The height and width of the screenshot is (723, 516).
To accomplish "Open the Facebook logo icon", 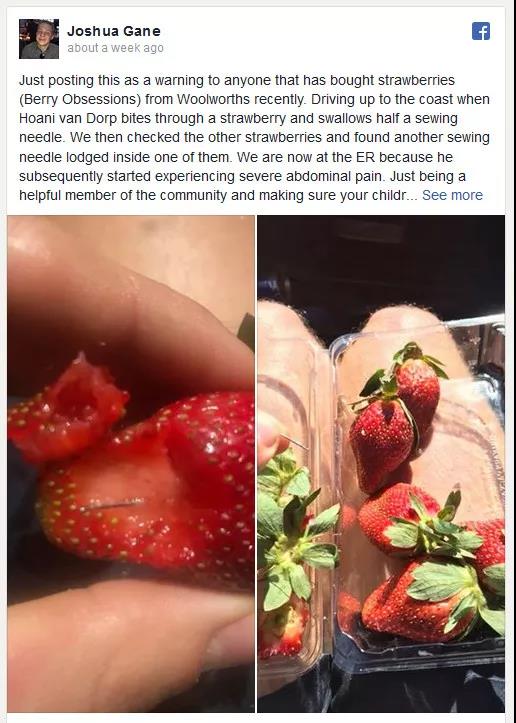I will 481,31.
